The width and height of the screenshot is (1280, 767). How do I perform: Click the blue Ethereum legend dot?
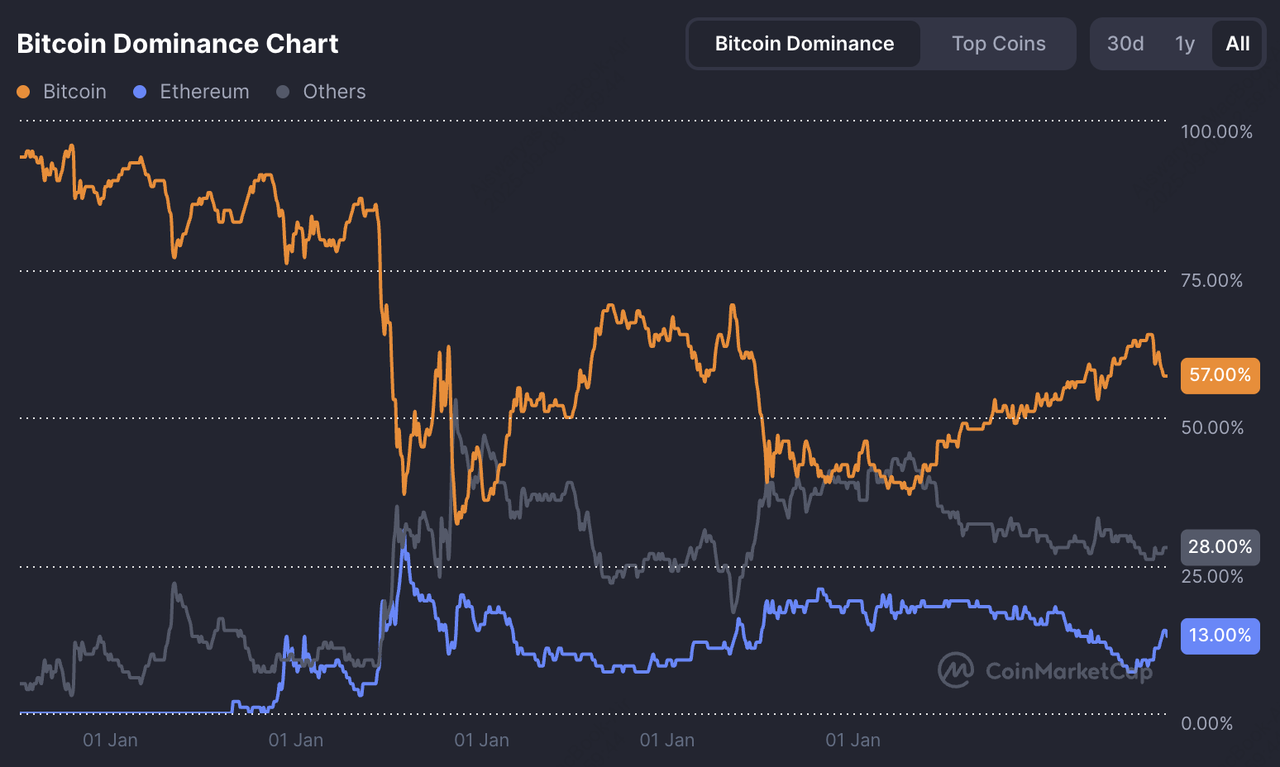[140, 92]
